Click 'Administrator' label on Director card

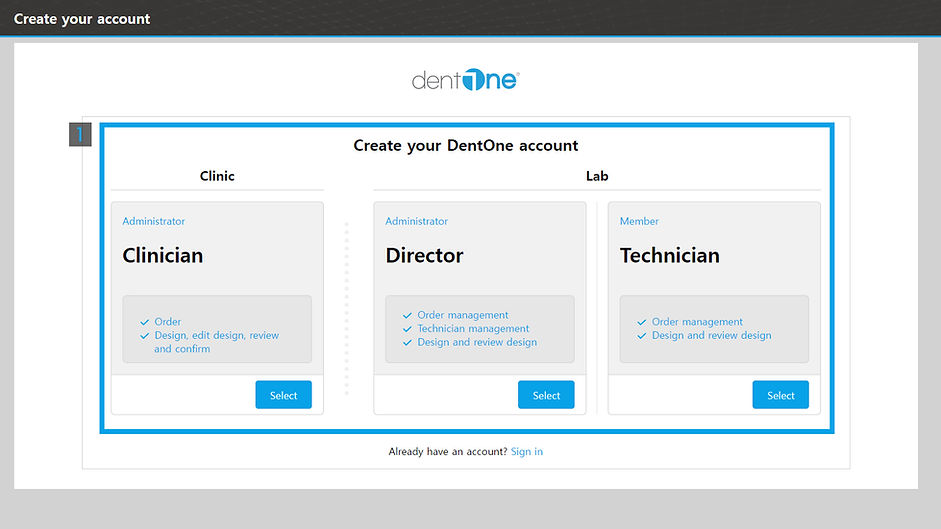pyautogui.click(x=416, y=221)
